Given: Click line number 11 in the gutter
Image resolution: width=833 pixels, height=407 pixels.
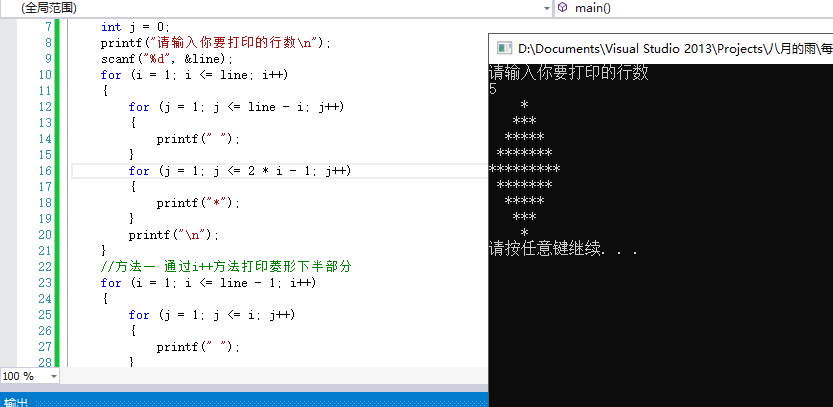Looking at the screenshot, I should [45, 91].
